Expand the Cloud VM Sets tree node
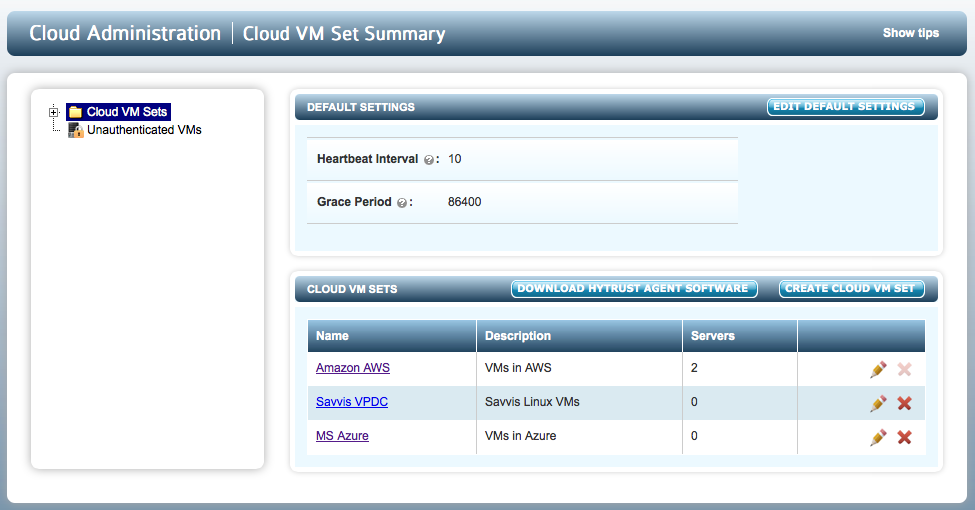The image size is (975, 510). tap(53, 113)
